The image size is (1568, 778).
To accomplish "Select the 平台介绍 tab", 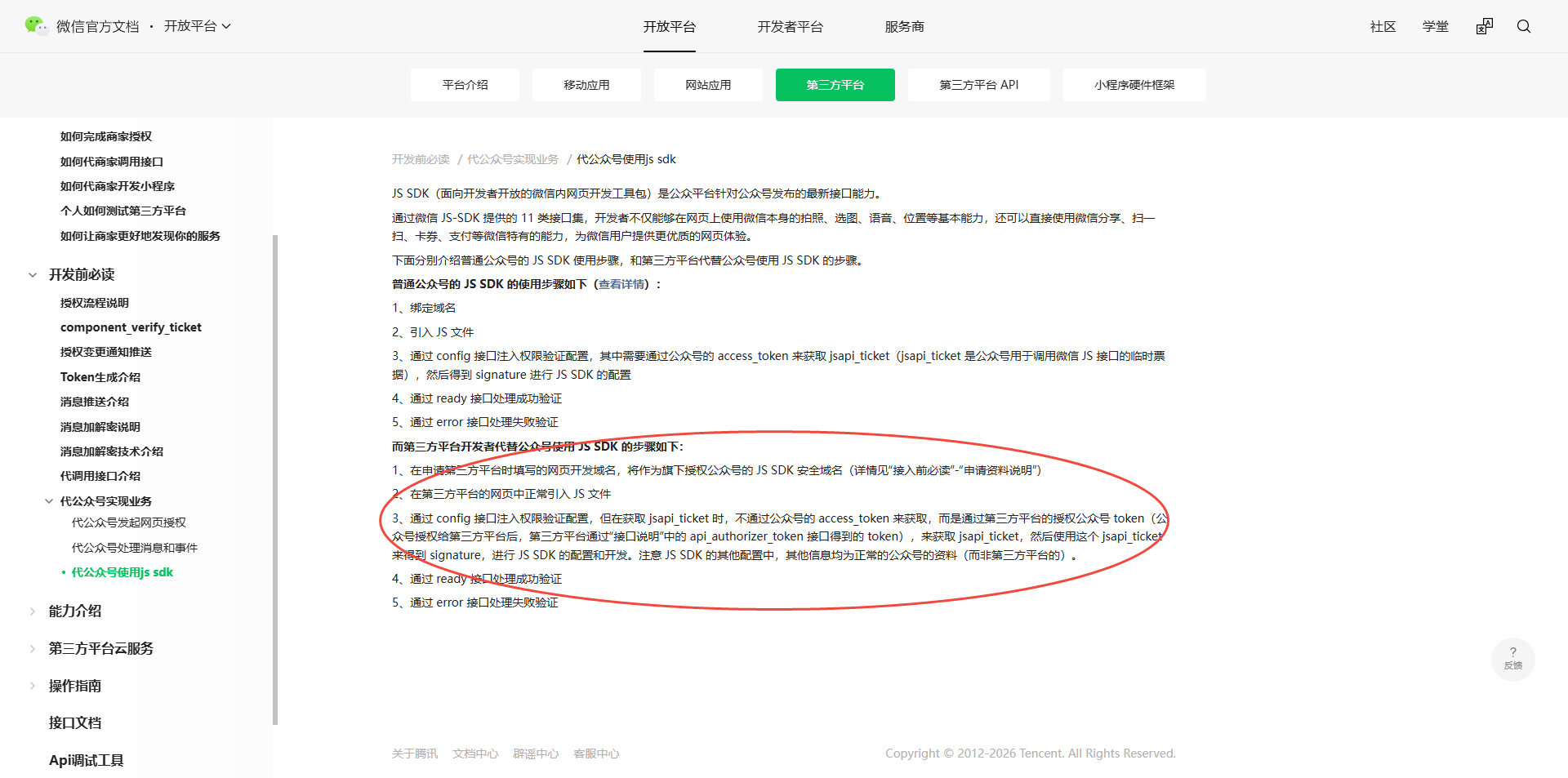I will click(x=465, y=85).
